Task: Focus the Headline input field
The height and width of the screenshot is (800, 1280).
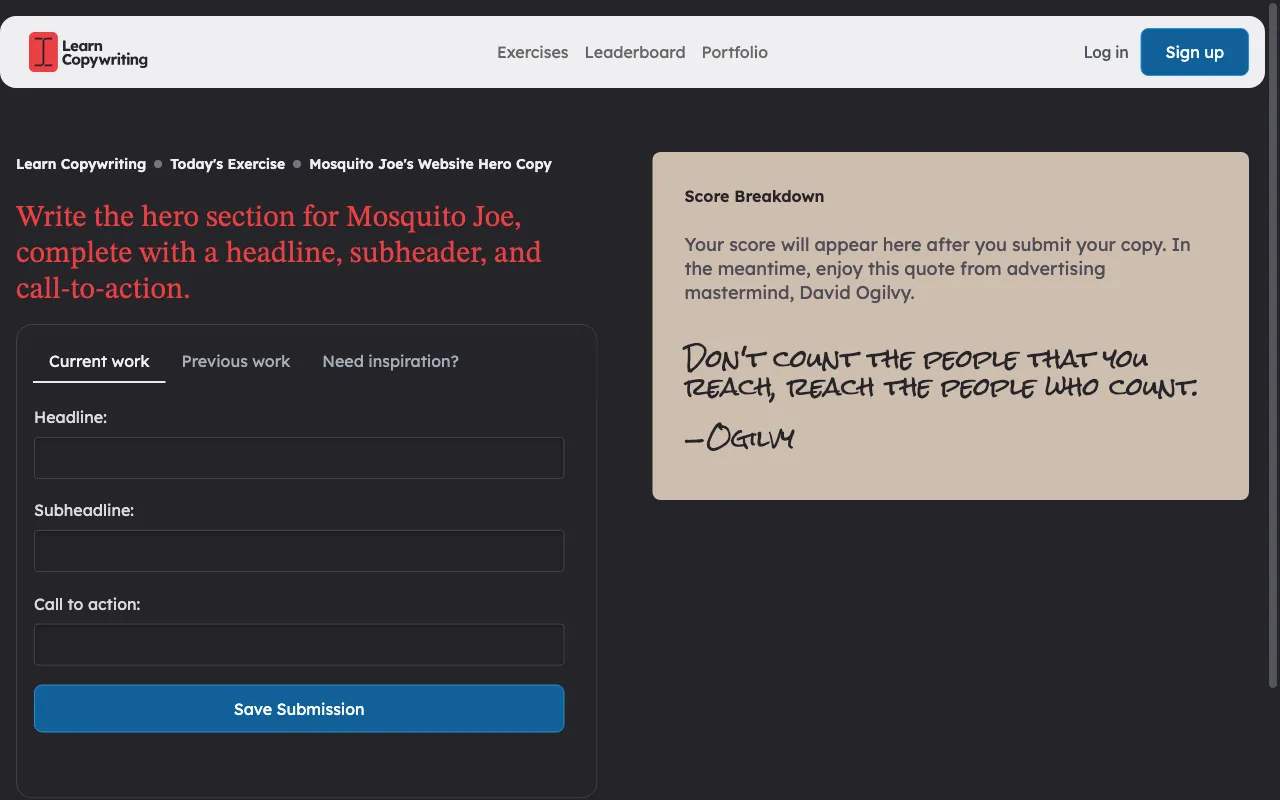Action: tap(299, 458)
